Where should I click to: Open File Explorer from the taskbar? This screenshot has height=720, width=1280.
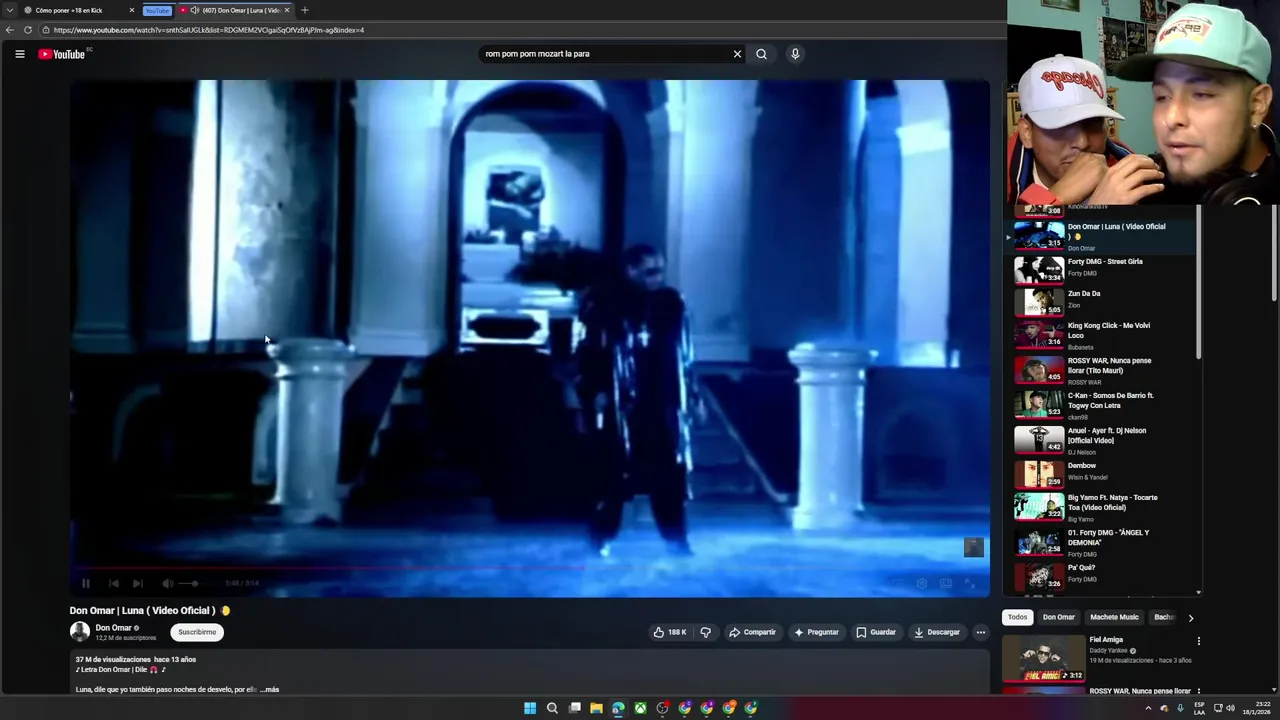click(x=596, y=708)
